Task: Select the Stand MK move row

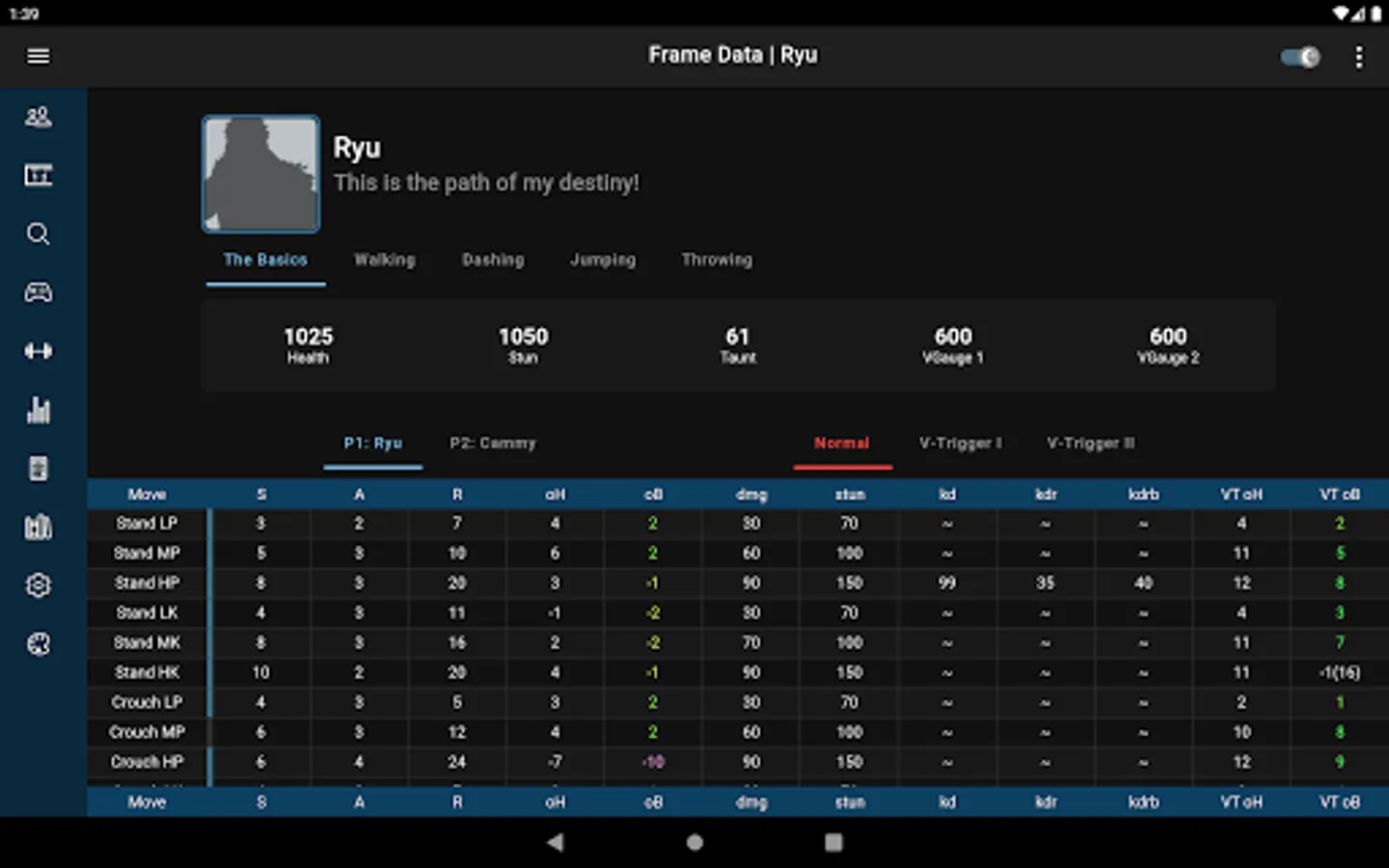Action: click(738, 642)
